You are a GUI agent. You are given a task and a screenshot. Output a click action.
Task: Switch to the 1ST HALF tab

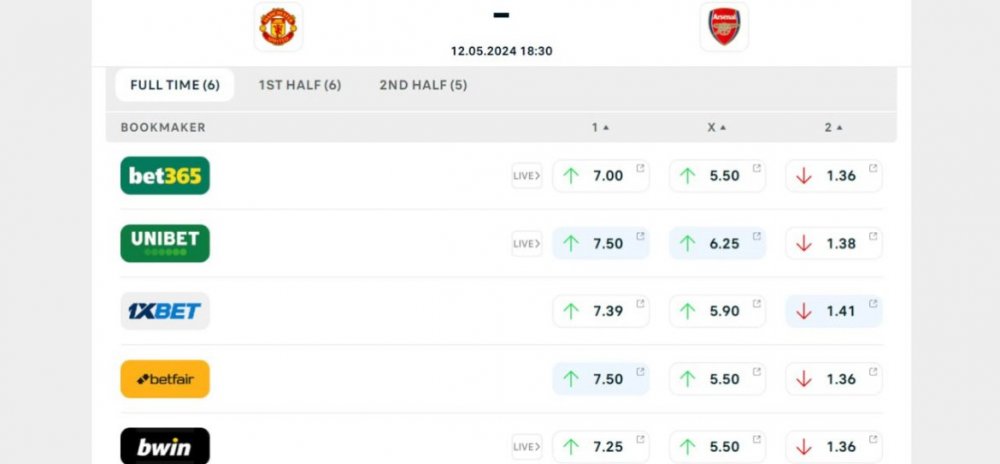pyautogui.click(x=299, y=85)
